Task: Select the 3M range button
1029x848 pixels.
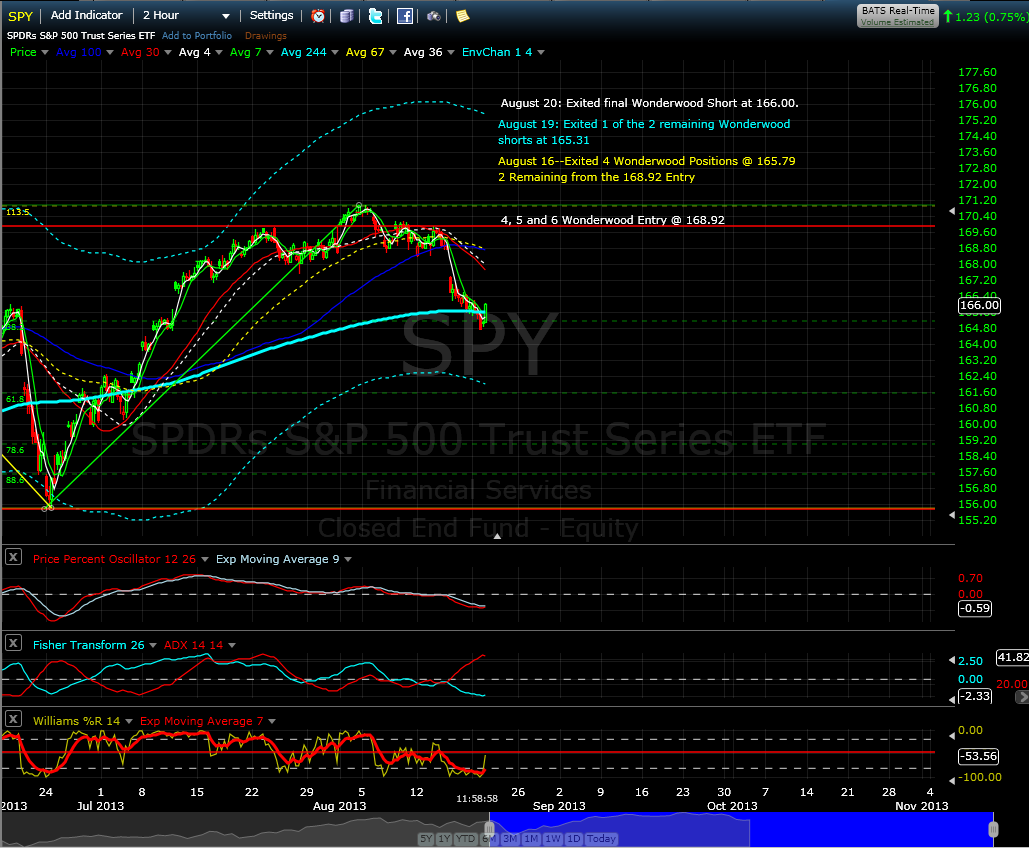Action: [x=510, y=838]
